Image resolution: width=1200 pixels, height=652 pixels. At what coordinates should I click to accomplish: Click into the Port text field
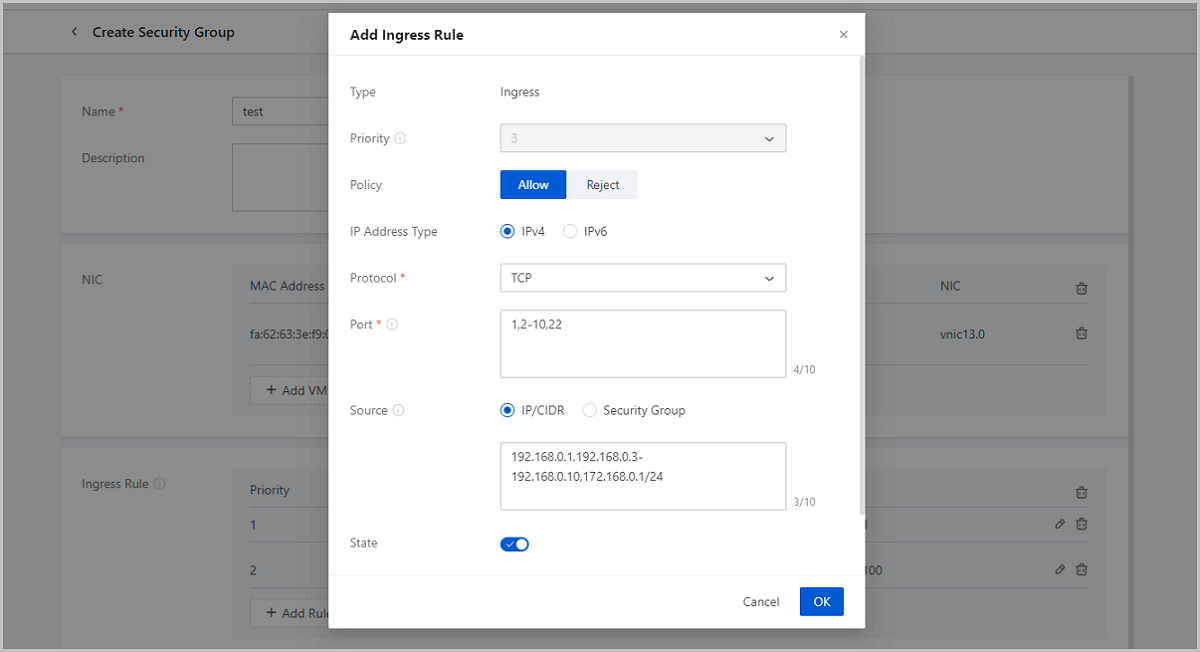pyautogui.click(x=642, y=344)
